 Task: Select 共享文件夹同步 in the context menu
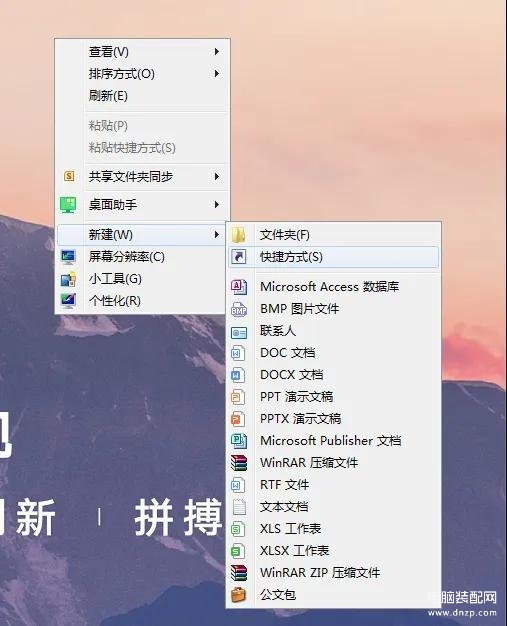(142, 176)
